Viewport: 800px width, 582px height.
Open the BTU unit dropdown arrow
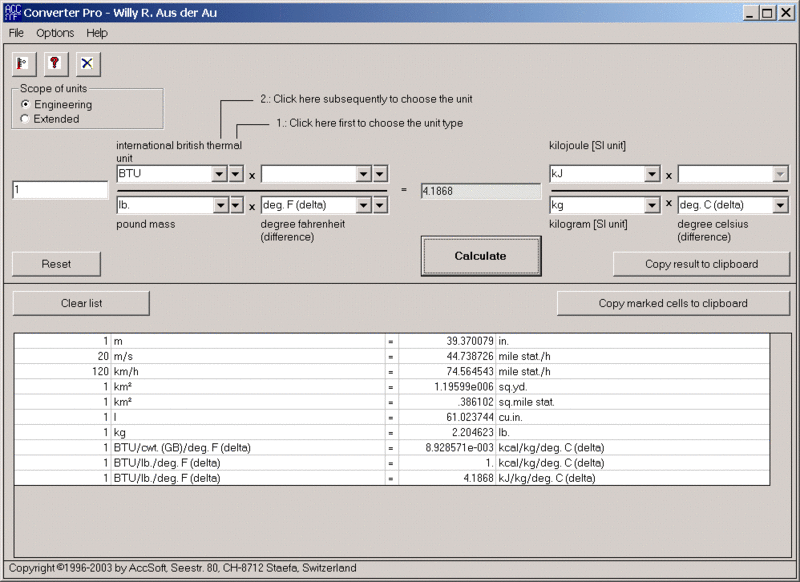pos(219,174)
